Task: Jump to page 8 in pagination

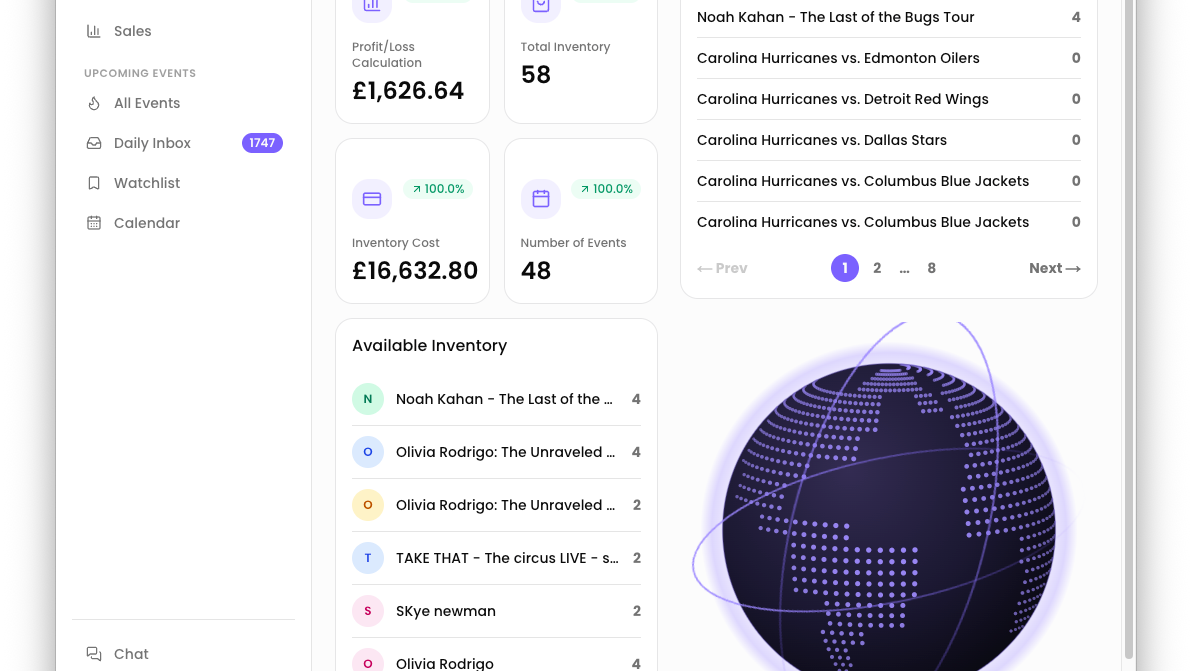Action: tap(931, 268)
